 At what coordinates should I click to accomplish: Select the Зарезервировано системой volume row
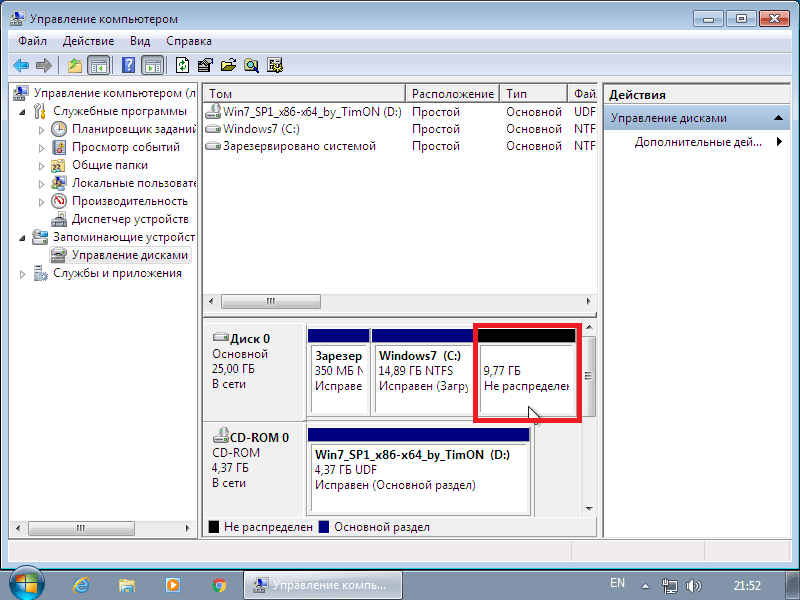pyautogui.click(x=400, y=146)
